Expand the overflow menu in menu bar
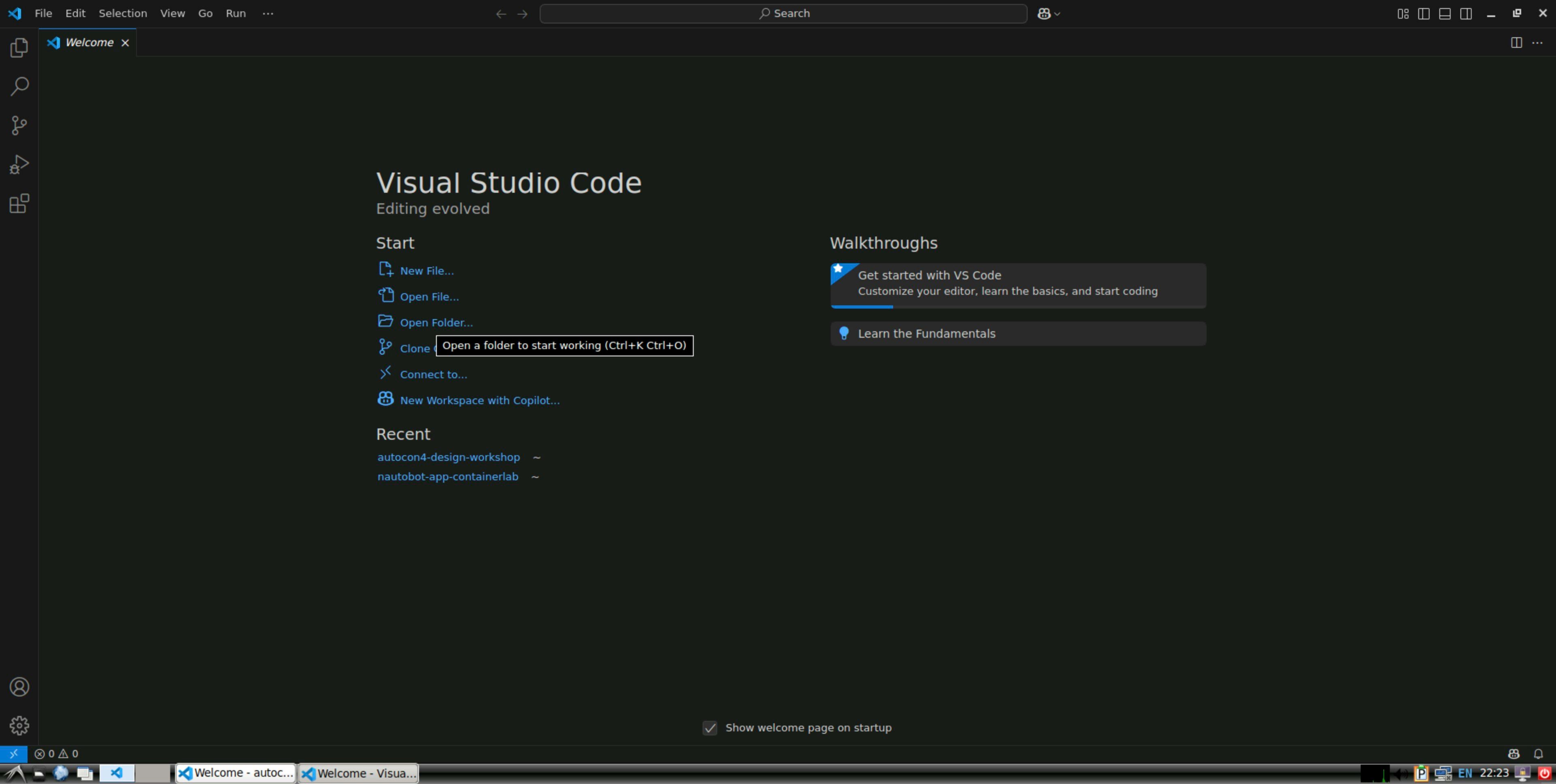Screen dimensions: 1556x784 (268, 13)
